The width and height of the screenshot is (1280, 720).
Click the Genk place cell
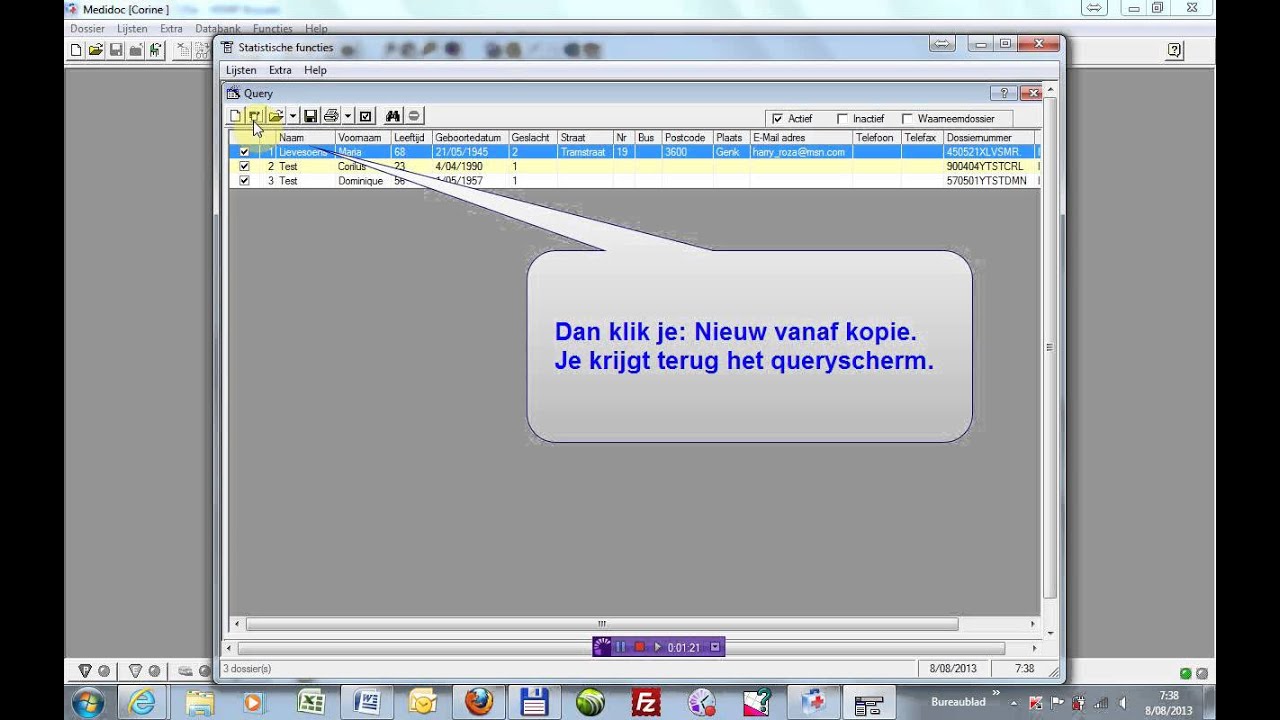tap(731, 152)
